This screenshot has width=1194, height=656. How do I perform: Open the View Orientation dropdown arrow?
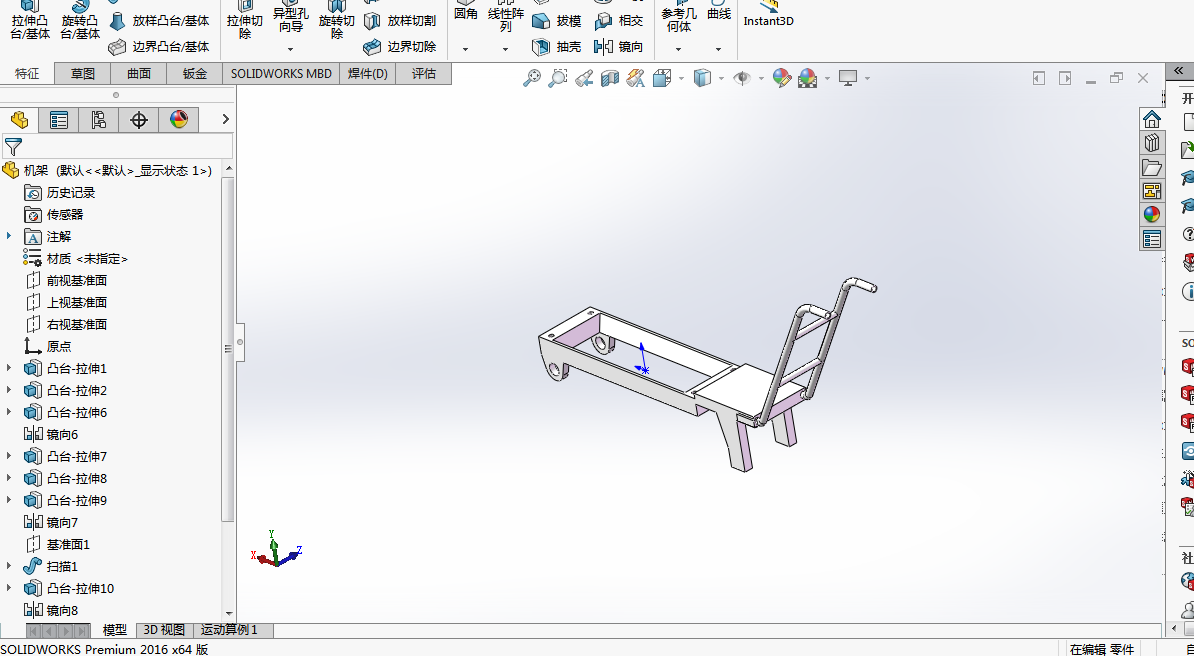click(x=681, y=78)
